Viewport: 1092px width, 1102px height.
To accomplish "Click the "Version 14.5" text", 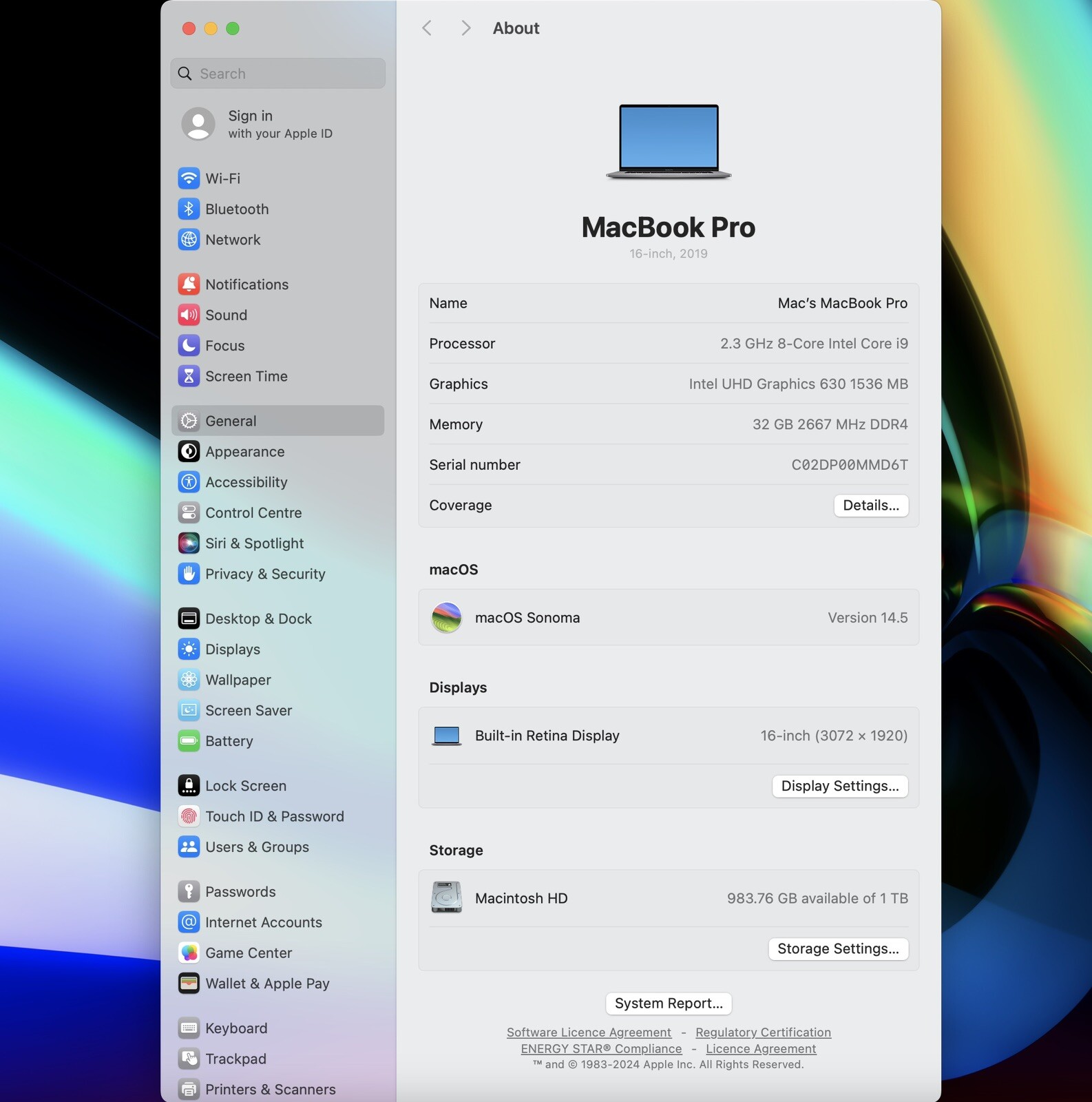I will (868, 618).
